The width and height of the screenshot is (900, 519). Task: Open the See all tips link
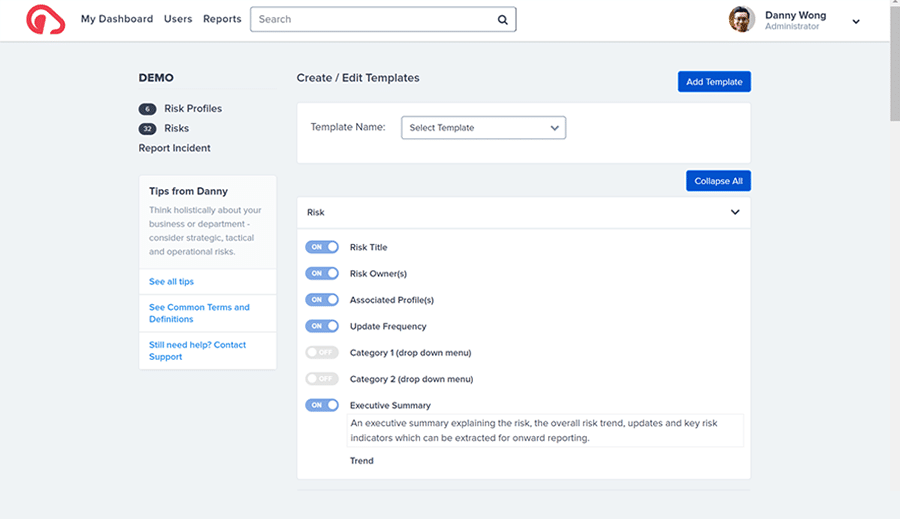(x=172, y=281)
